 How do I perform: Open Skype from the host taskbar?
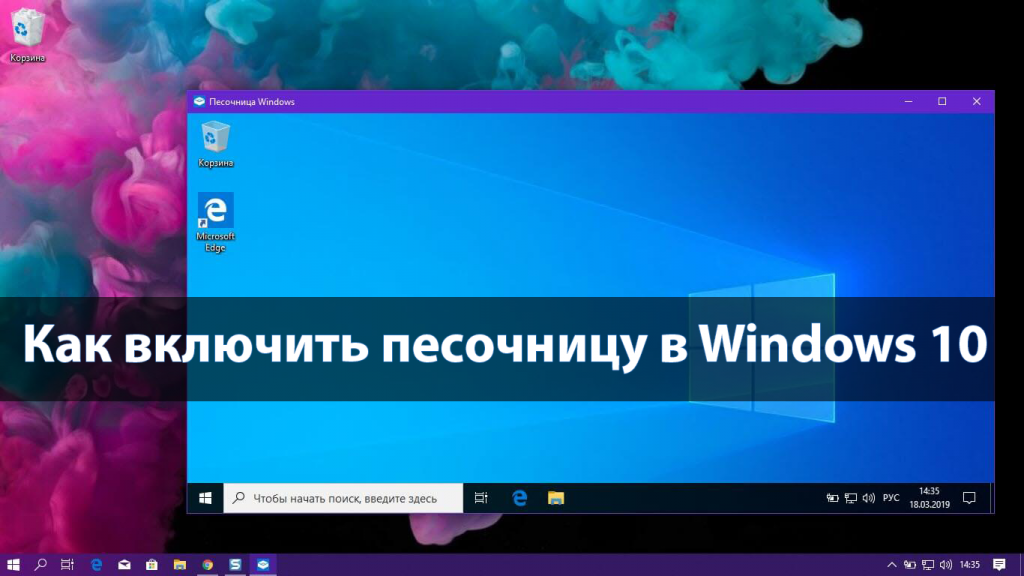click(x=234, y=563)
